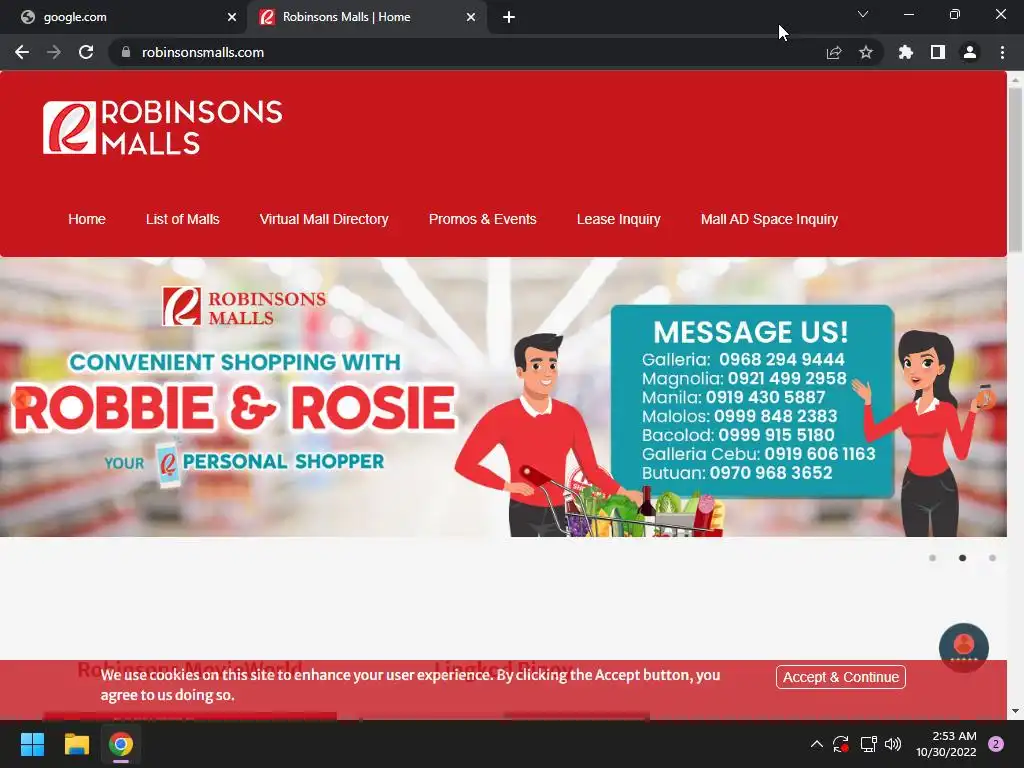Screen dimensions: 1024x768
Task: Share this page via address bar icon
Action: point(833,52)
